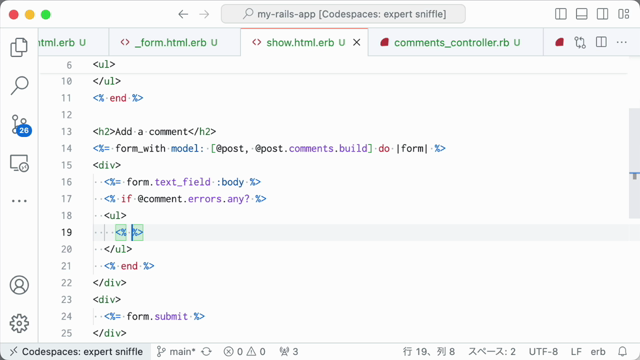Click the Ruby gem icon in editor actions
Image resolution: width=640 pixels, height=360 pixels.
pos(560,42)
